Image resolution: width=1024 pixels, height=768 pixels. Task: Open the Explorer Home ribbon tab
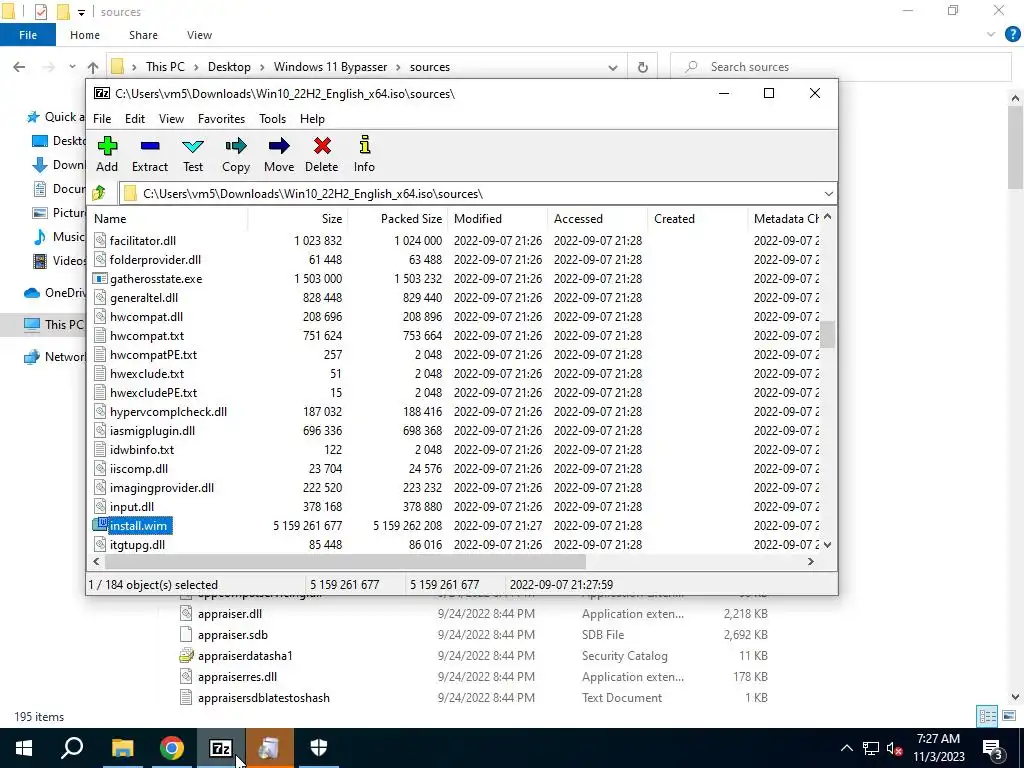click(x=85, y=35)
